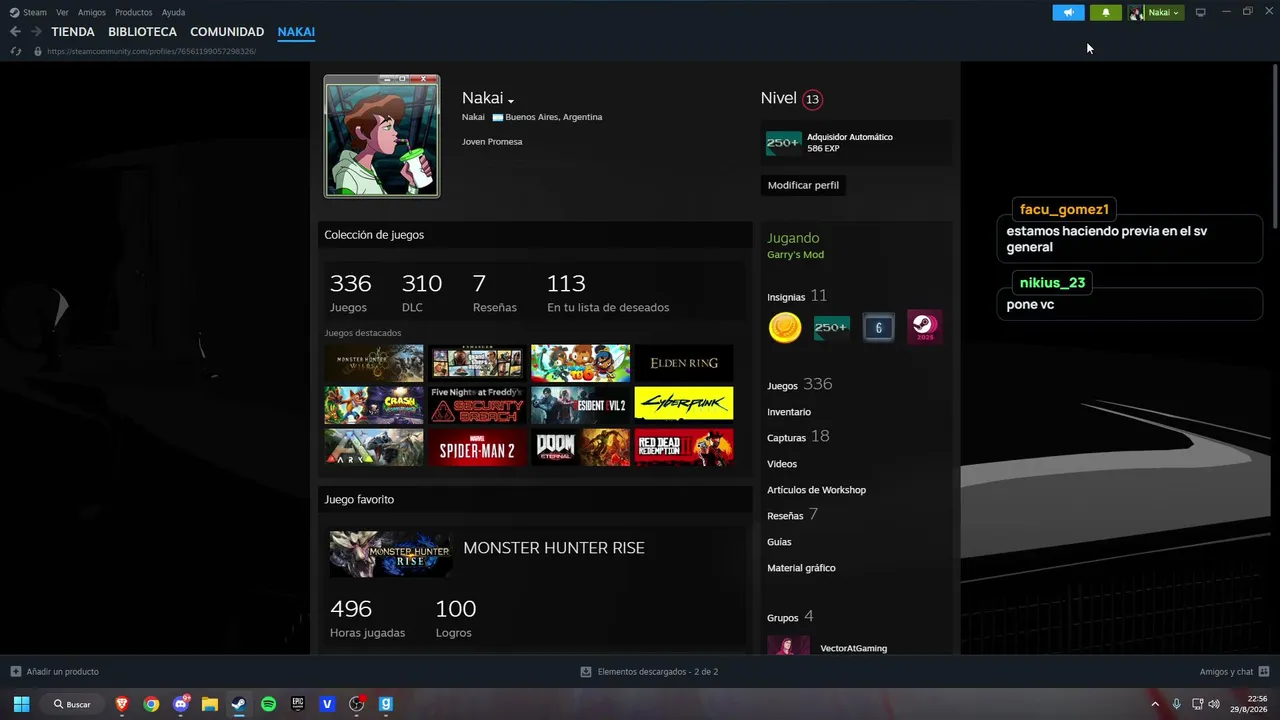Click the plus icon beside Añadir un producto
Screen dimensions: 1280x720
[16, 672]
